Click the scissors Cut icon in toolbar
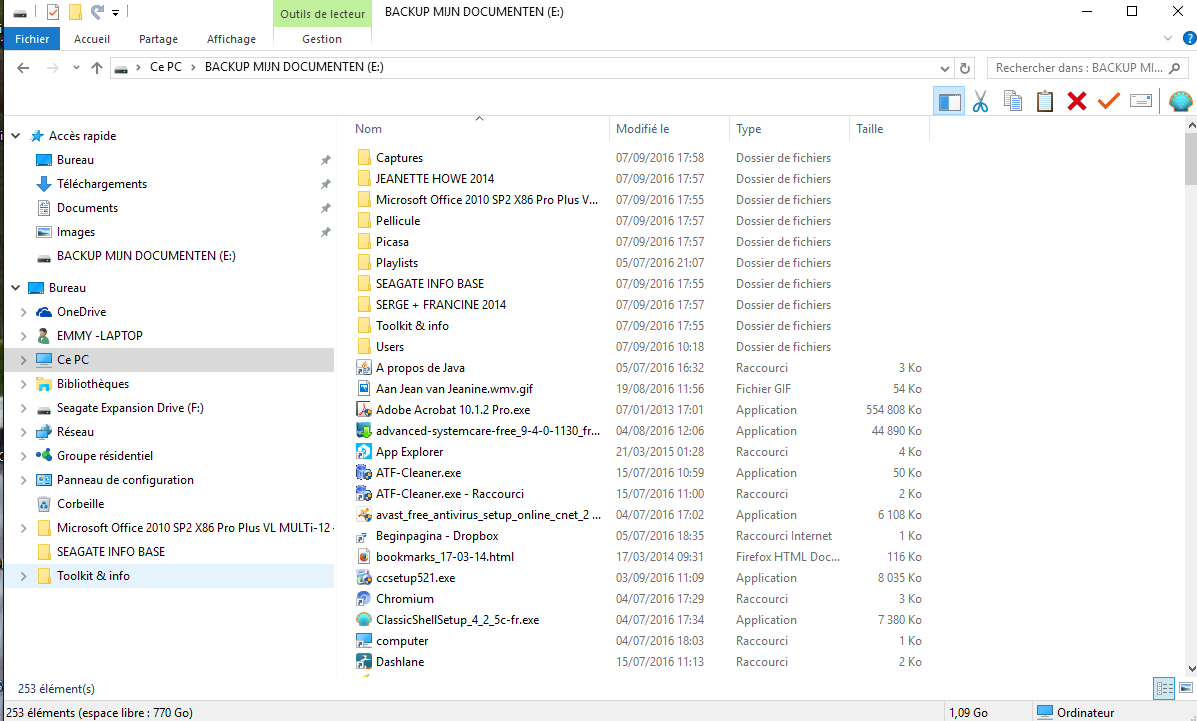The width and height of the screenshot is (1197, 721). [980, 101]
